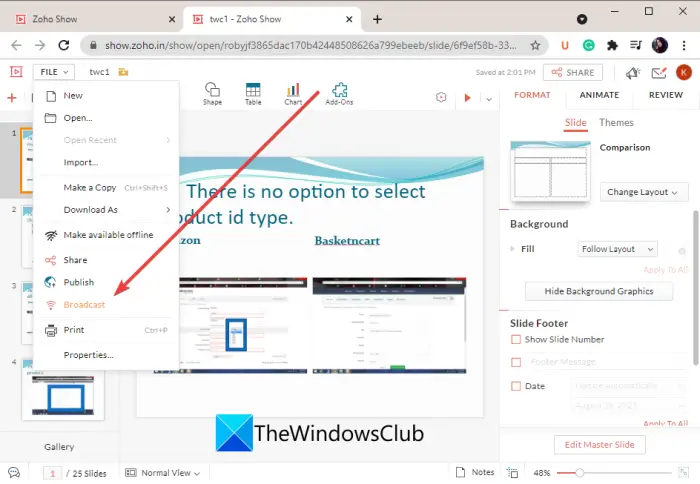Click the Apply To All link under Background

click(665, 270)
